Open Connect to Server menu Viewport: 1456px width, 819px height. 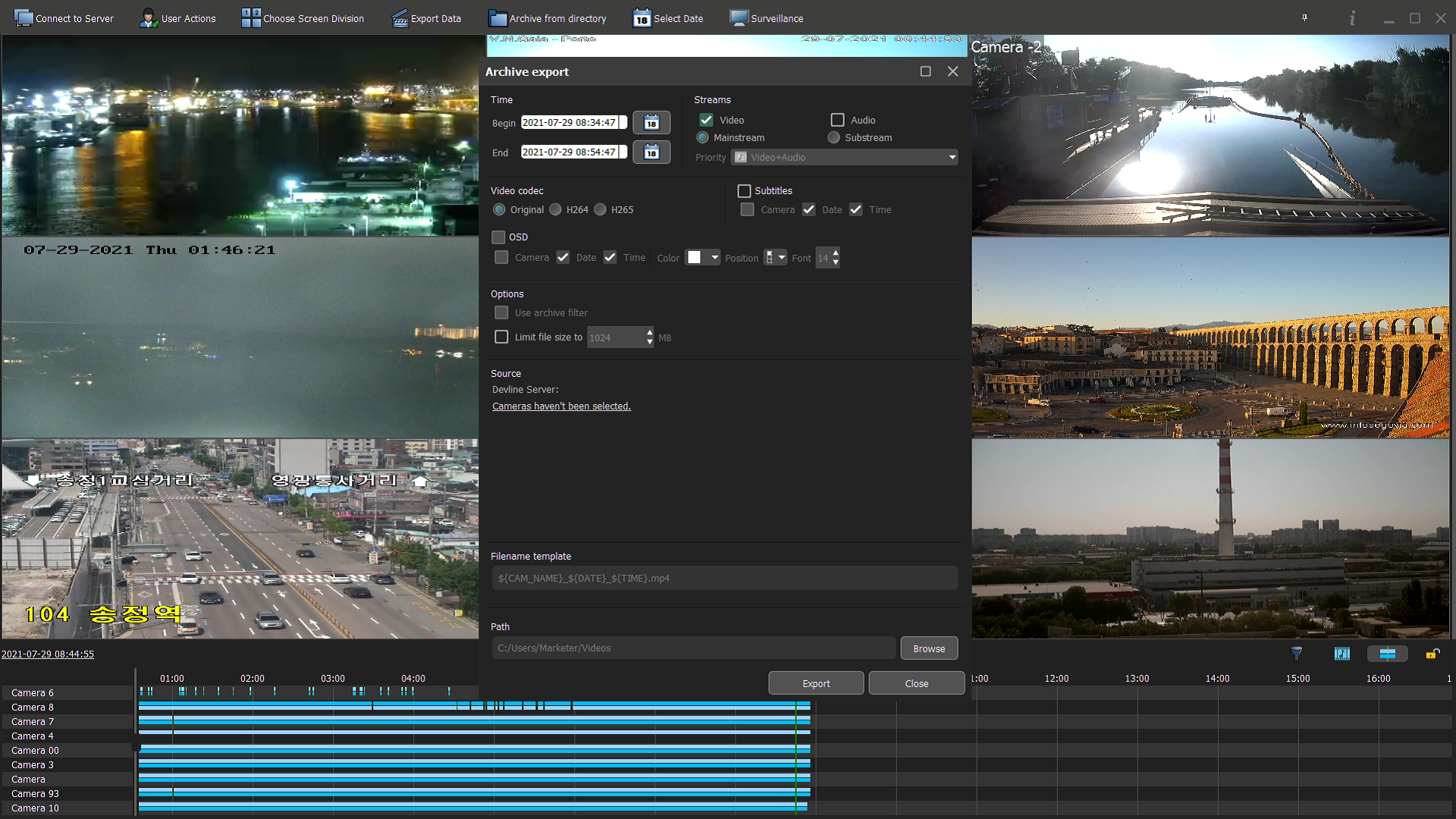(x=64, y=18)
